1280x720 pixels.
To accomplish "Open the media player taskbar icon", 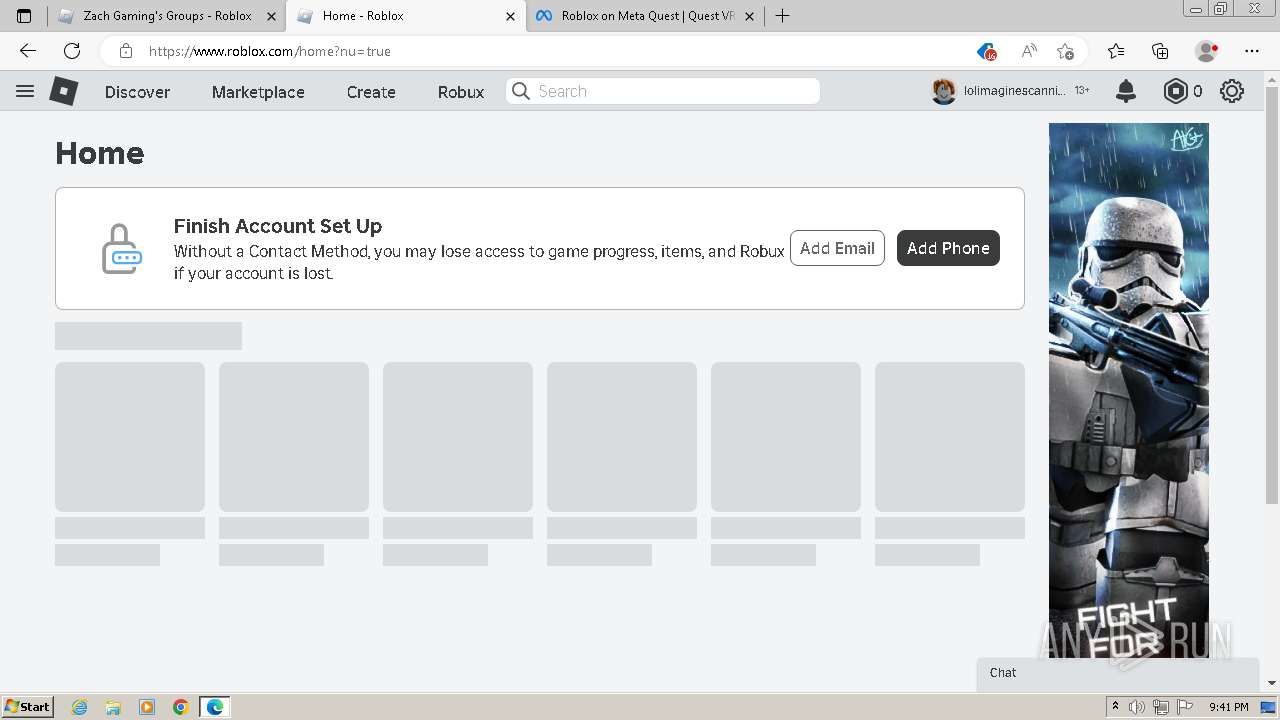I will coord(147,707).
